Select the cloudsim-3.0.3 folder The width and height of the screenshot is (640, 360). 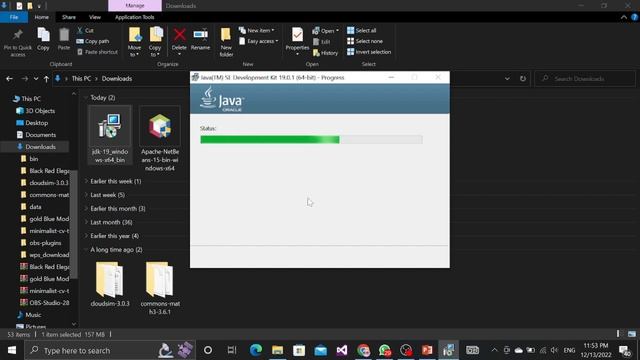(110, 283)
